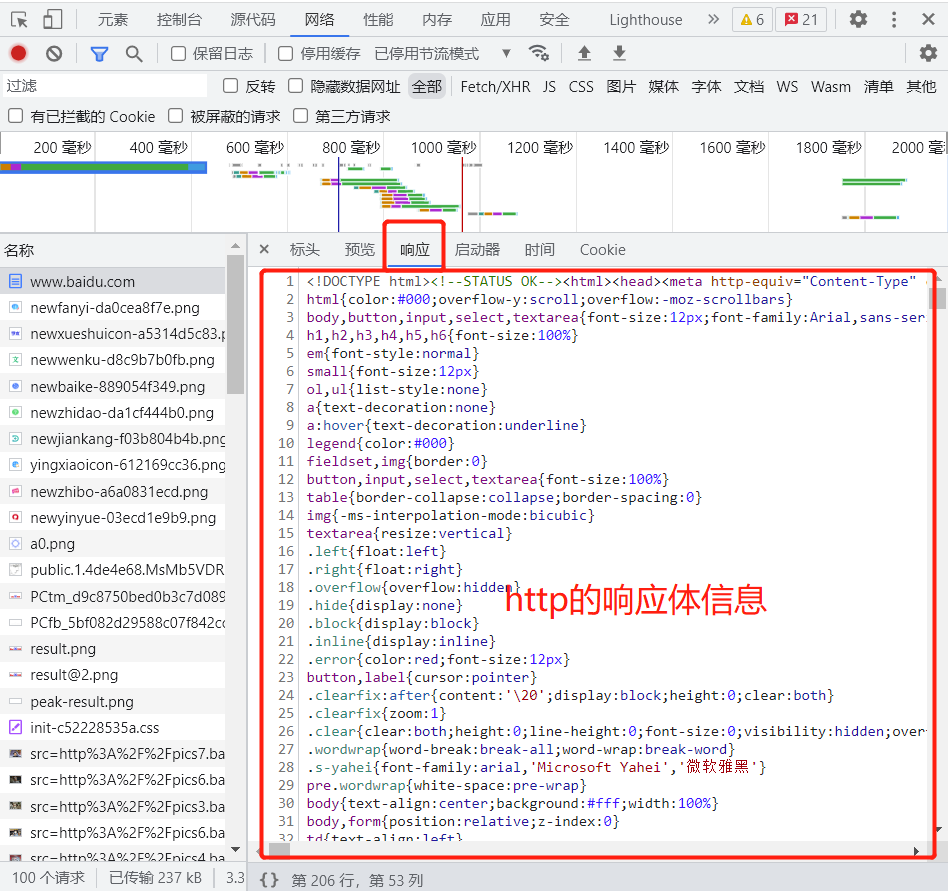Select the init-c52228535a.css request

pyautogui.click(x=113, y=728)
